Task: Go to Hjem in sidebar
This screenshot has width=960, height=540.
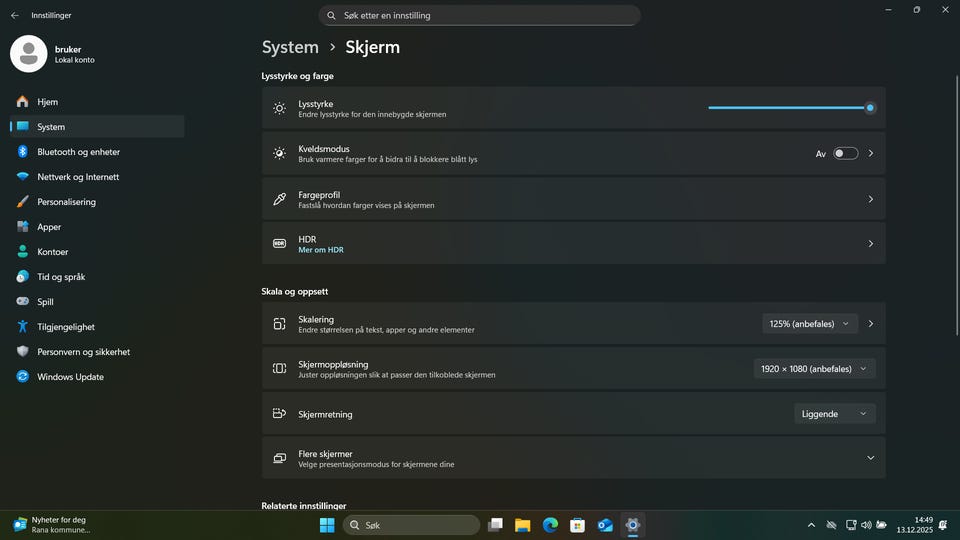Action: tap(48, 102)
